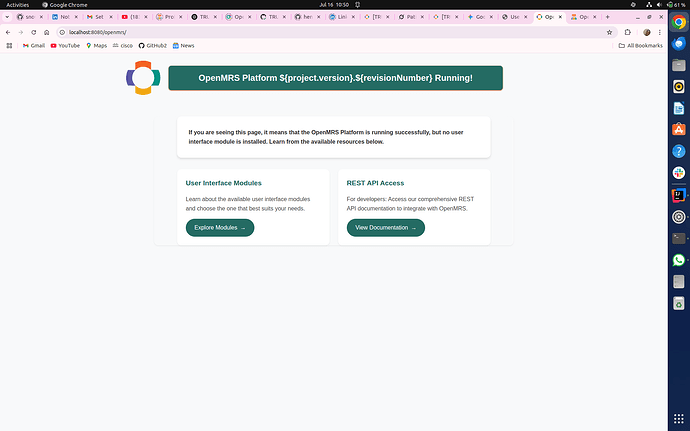Bookmark this page with the star icon
The image size is (690, 431).
click(609, 32)
